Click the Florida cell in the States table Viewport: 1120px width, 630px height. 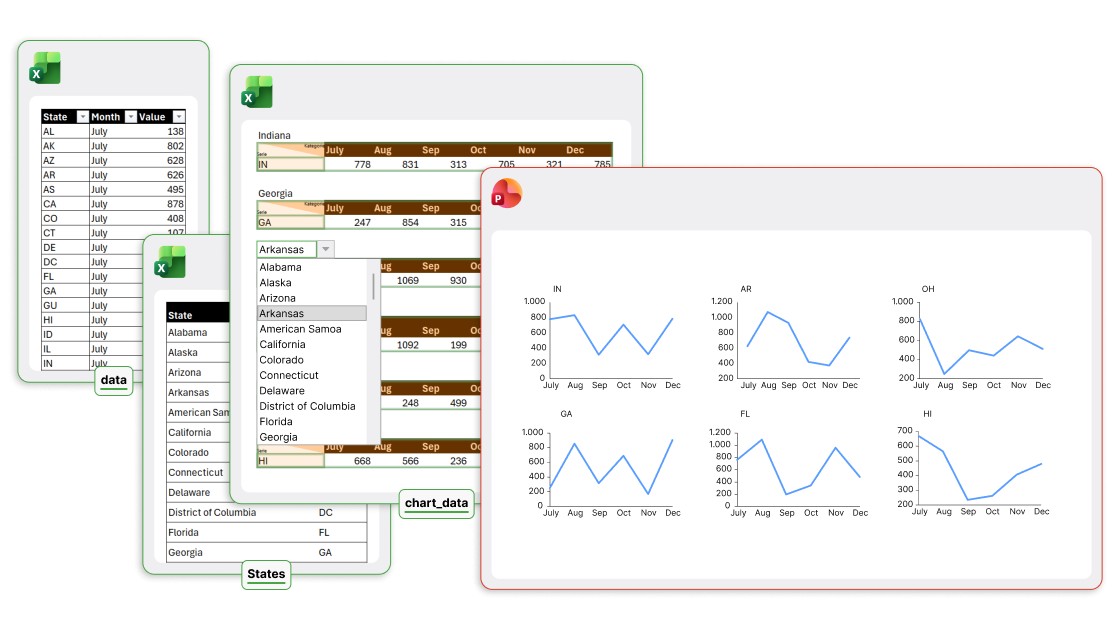pyautogui.click(x=184, y=533)
